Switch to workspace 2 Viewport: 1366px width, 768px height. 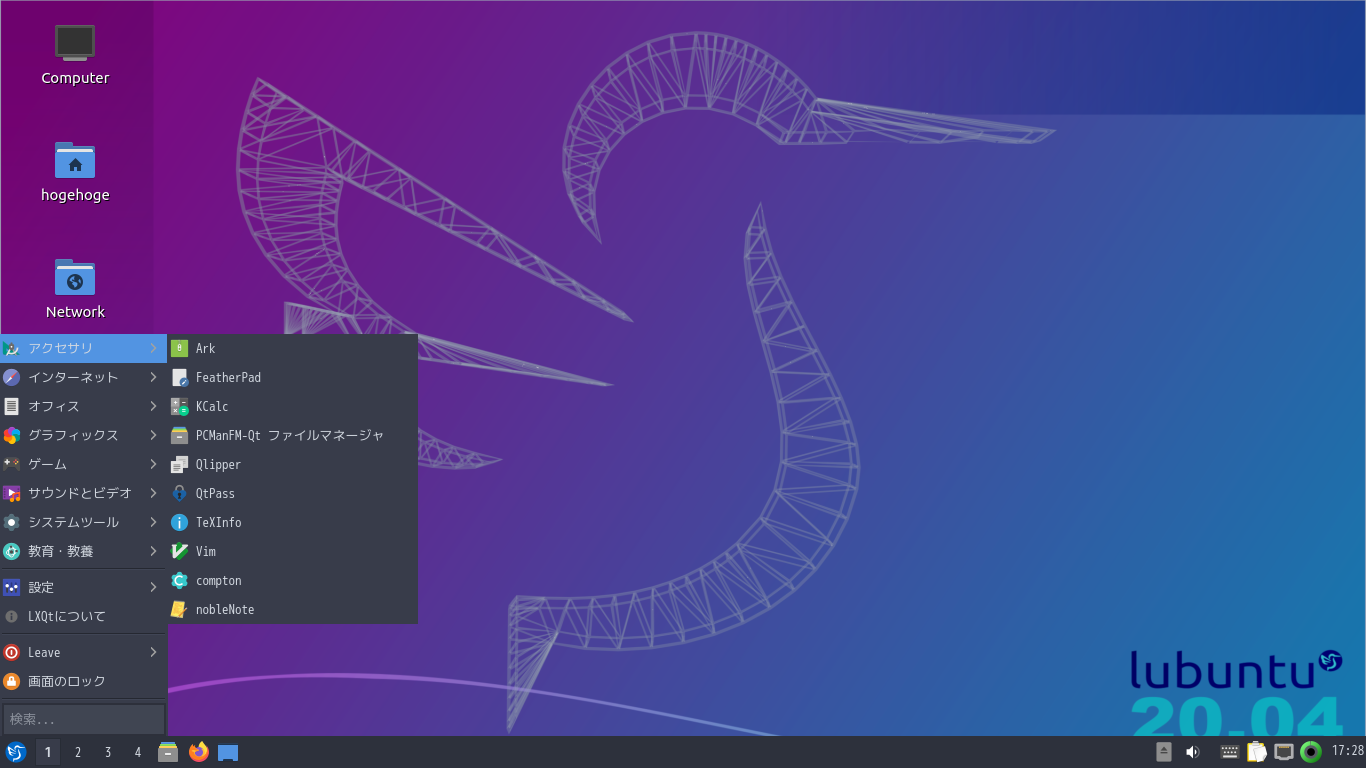78,752
